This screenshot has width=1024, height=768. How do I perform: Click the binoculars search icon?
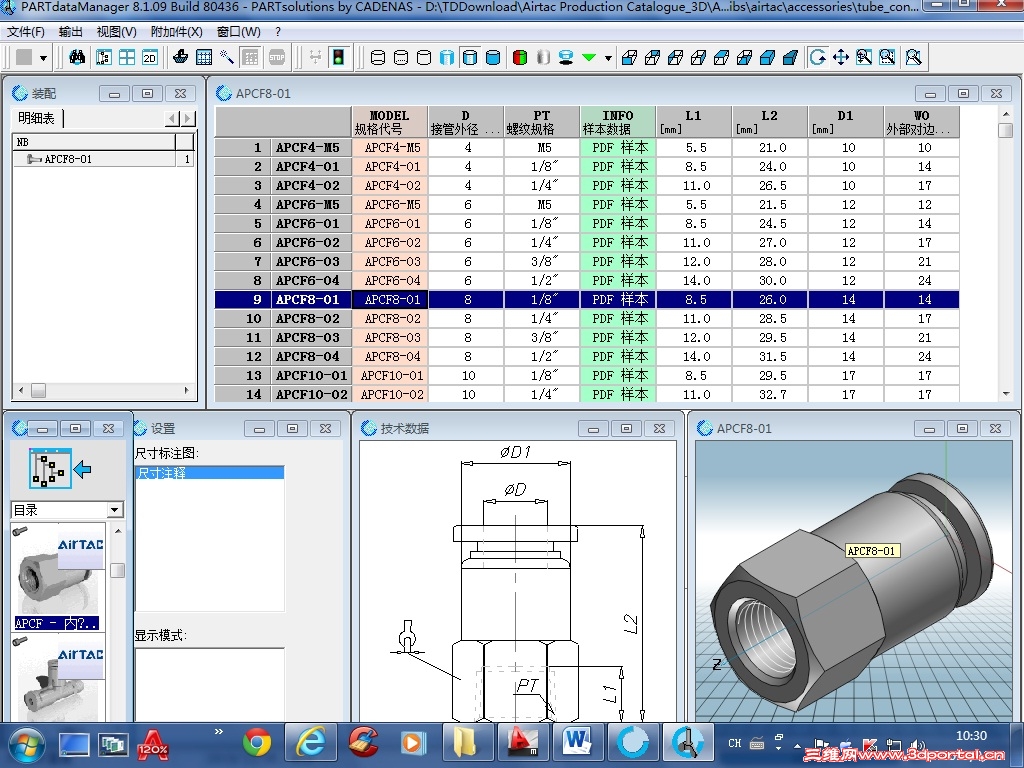point(77,57)
